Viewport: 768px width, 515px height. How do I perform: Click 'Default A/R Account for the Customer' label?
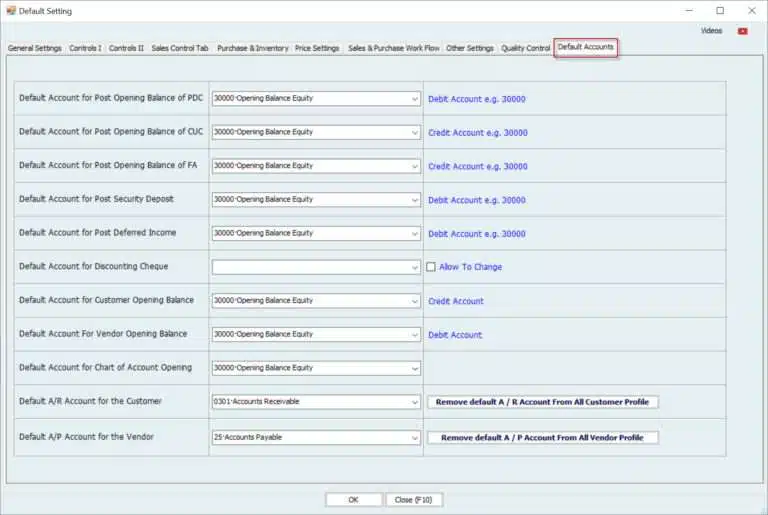[x=90, y=401]
